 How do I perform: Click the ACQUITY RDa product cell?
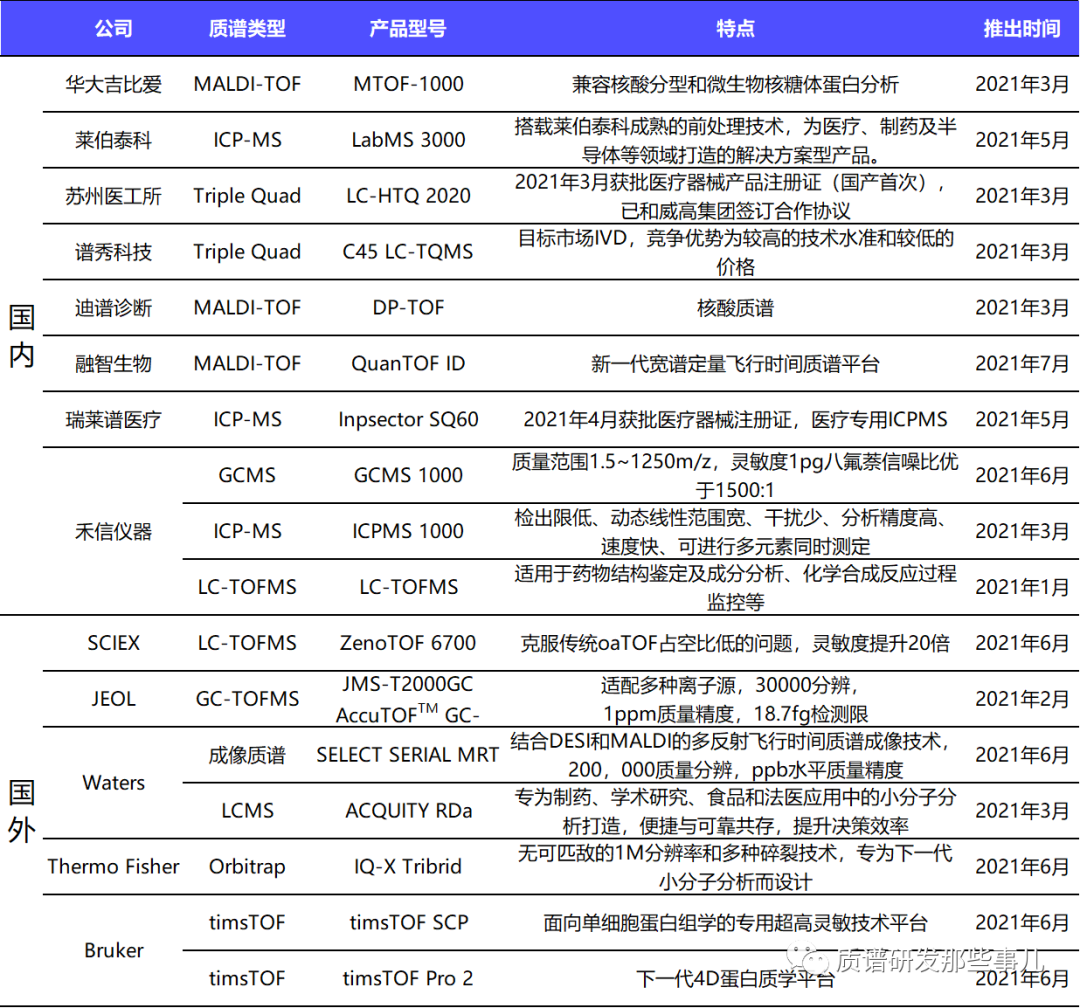coord(408,810)
